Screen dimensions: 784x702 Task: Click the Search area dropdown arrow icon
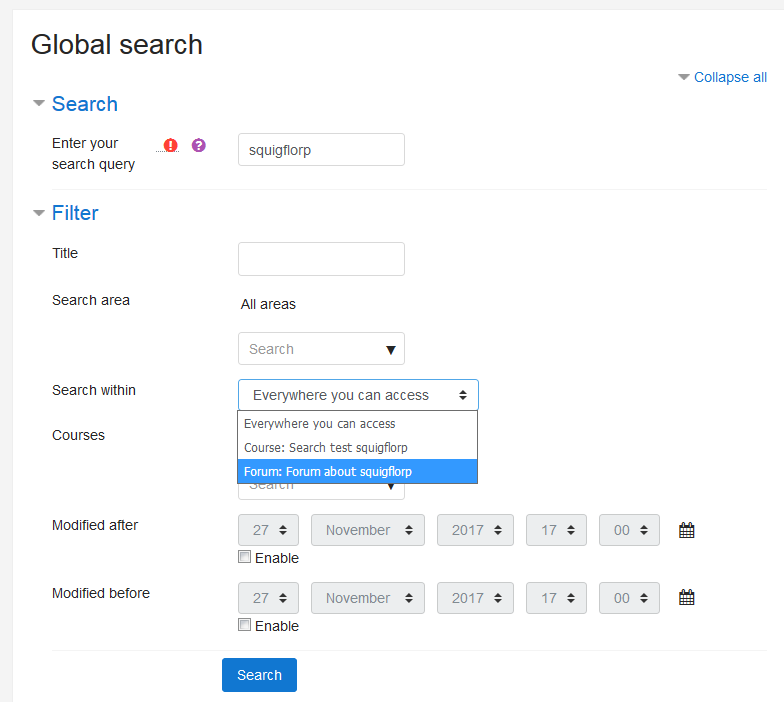[x=391, y=350]
